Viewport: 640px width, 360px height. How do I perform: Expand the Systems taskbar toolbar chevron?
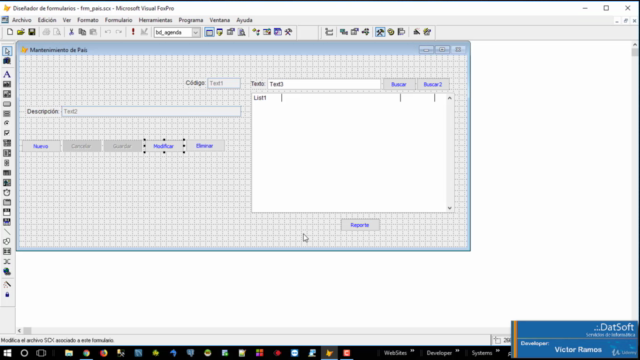[498, 351]
